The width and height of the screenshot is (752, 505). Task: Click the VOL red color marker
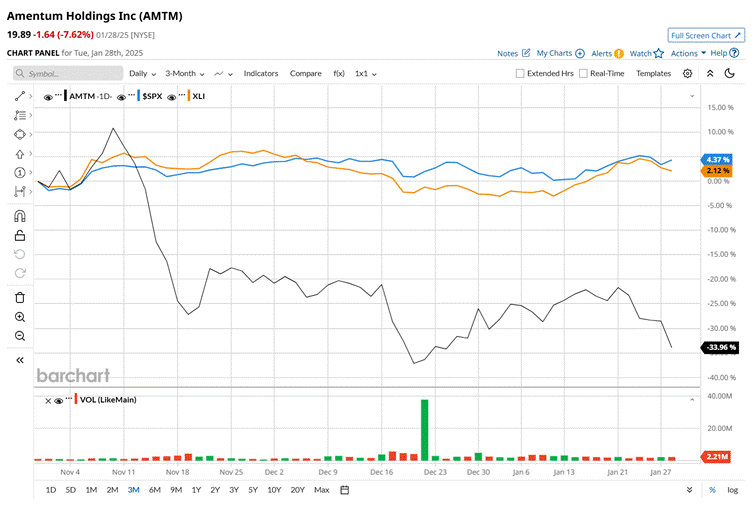[76, 399]
